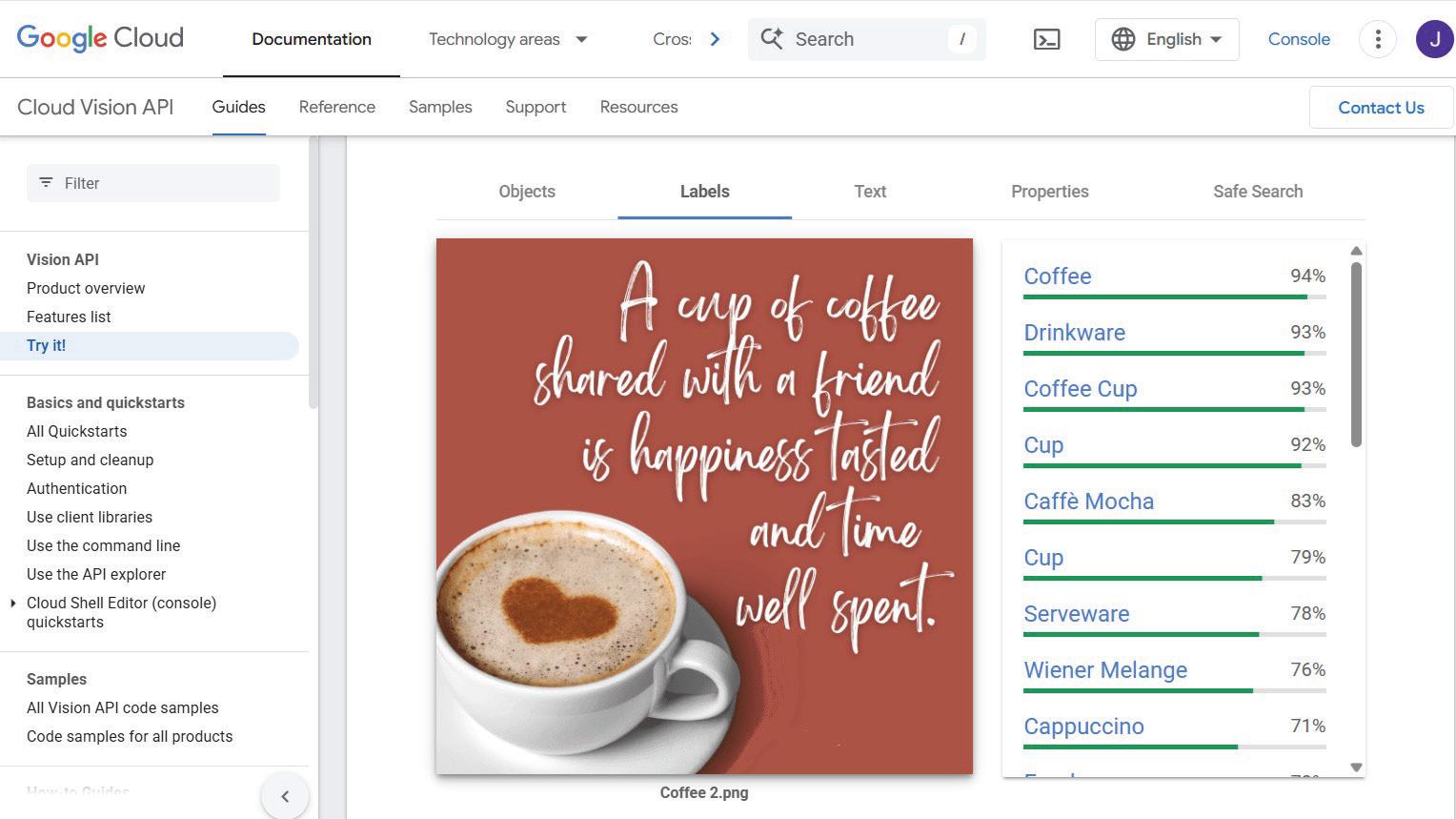Open the three-dot more options menu
This screenshot has height=819, width=1456.
[x=1378, y=39]
